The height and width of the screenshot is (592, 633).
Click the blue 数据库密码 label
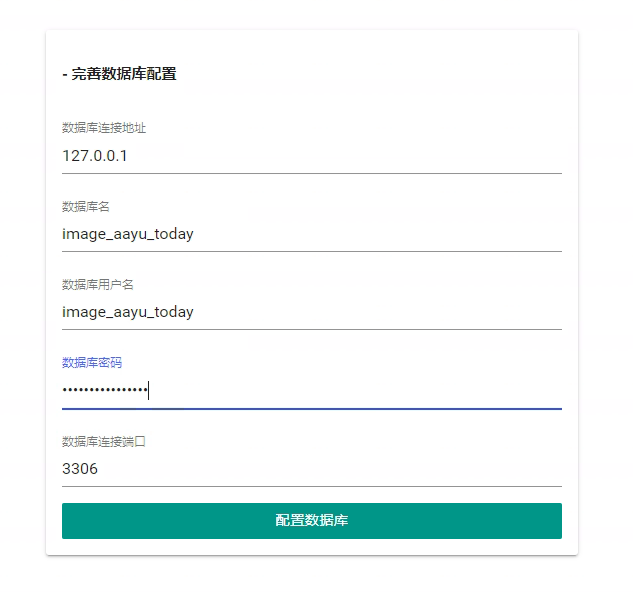pos(91,362)
